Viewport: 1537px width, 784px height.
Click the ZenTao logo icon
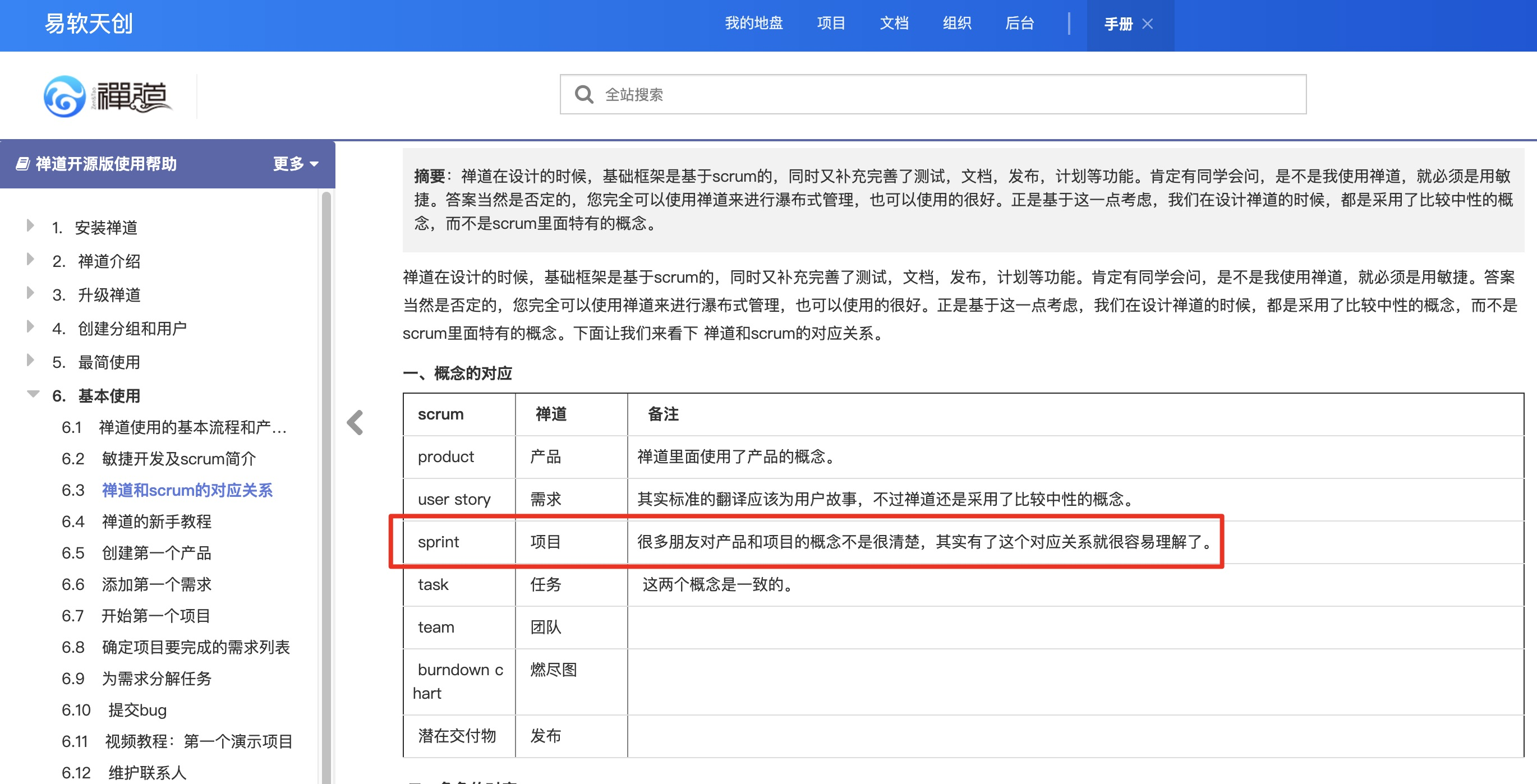click(65, 96)
